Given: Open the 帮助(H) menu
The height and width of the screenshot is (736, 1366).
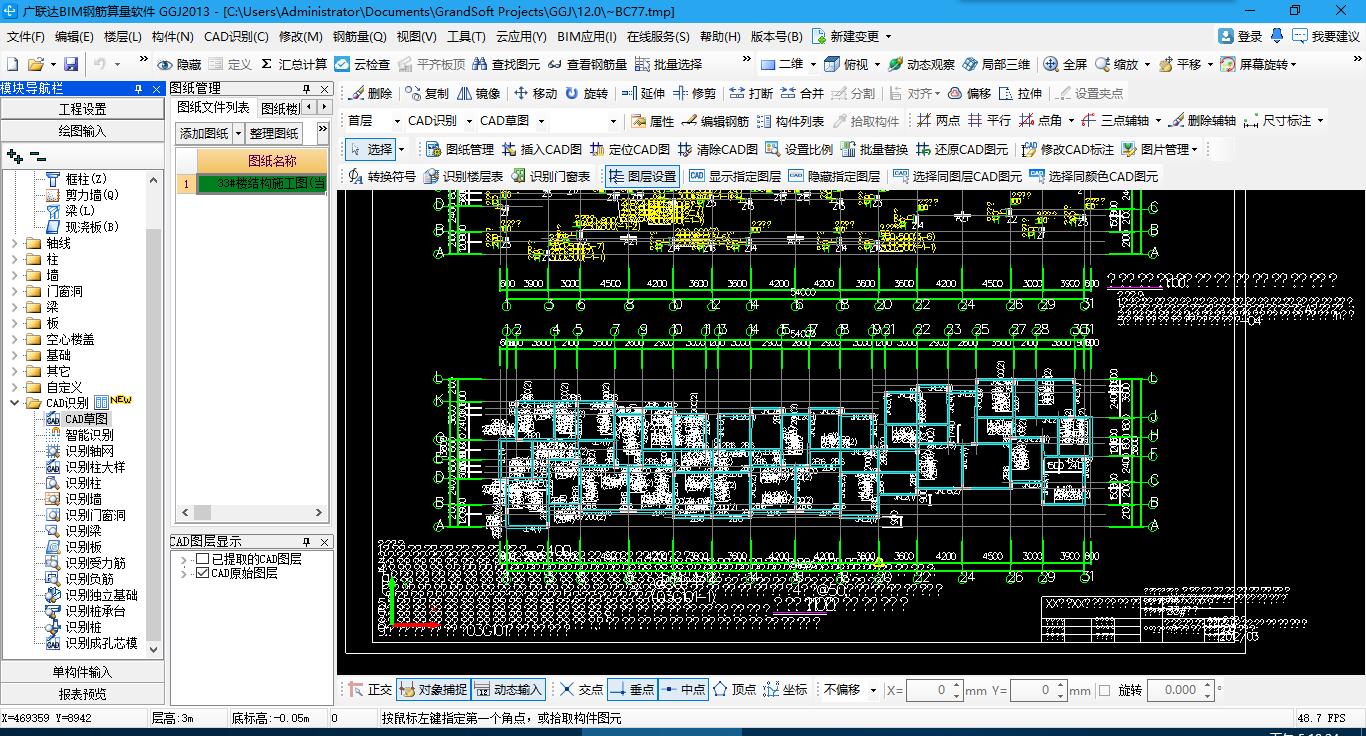Looking at the screenshot, I should pos(720,36).
